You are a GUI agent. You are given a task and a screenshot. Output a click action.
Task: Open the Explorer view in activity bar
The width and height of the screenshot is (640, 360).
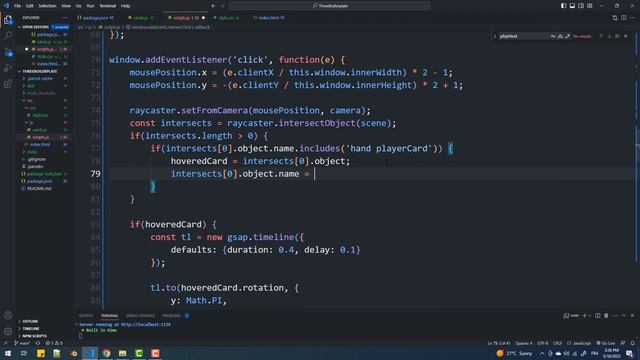point(8,20)
